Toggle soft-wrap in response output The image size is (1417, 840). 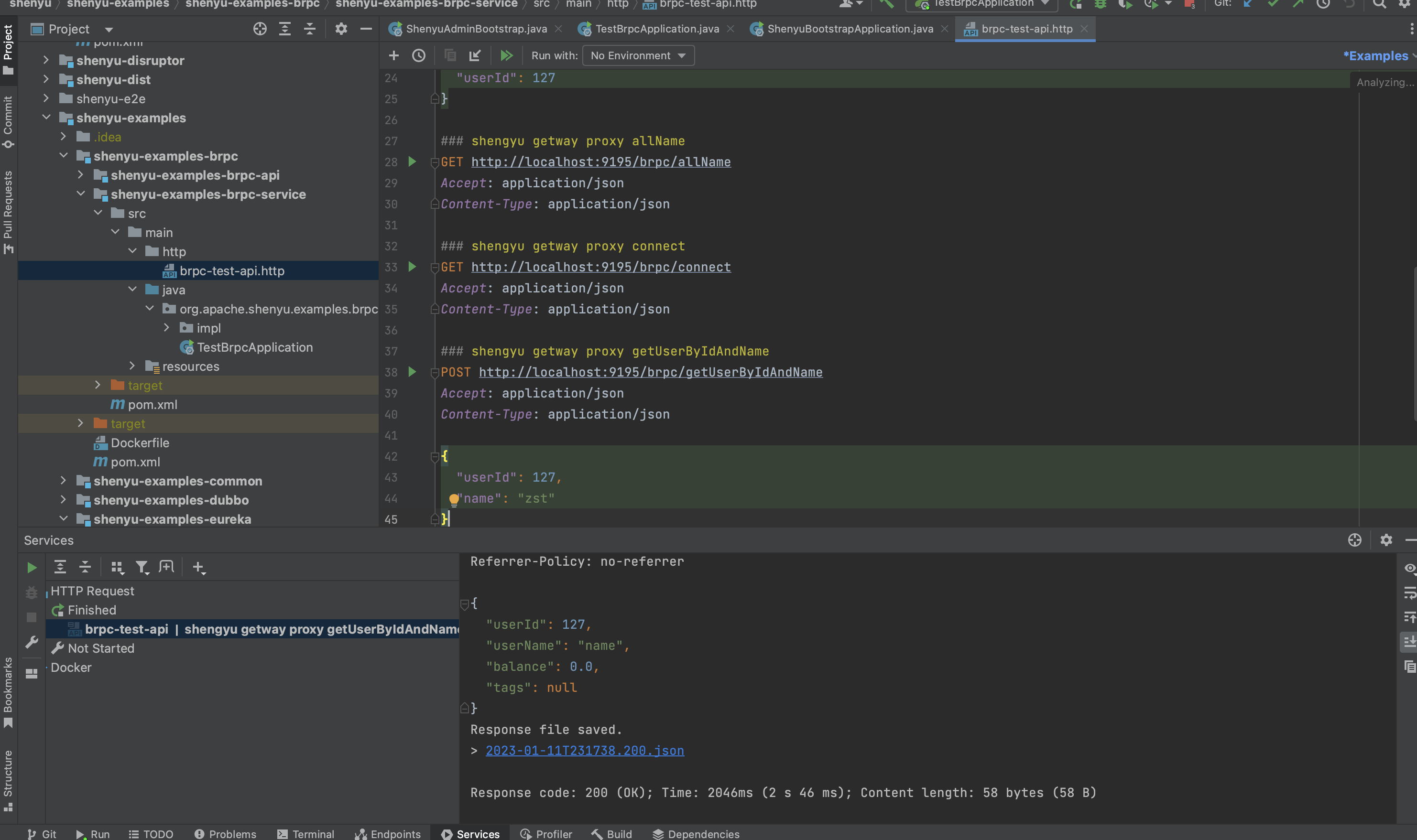click(1410, 592)
